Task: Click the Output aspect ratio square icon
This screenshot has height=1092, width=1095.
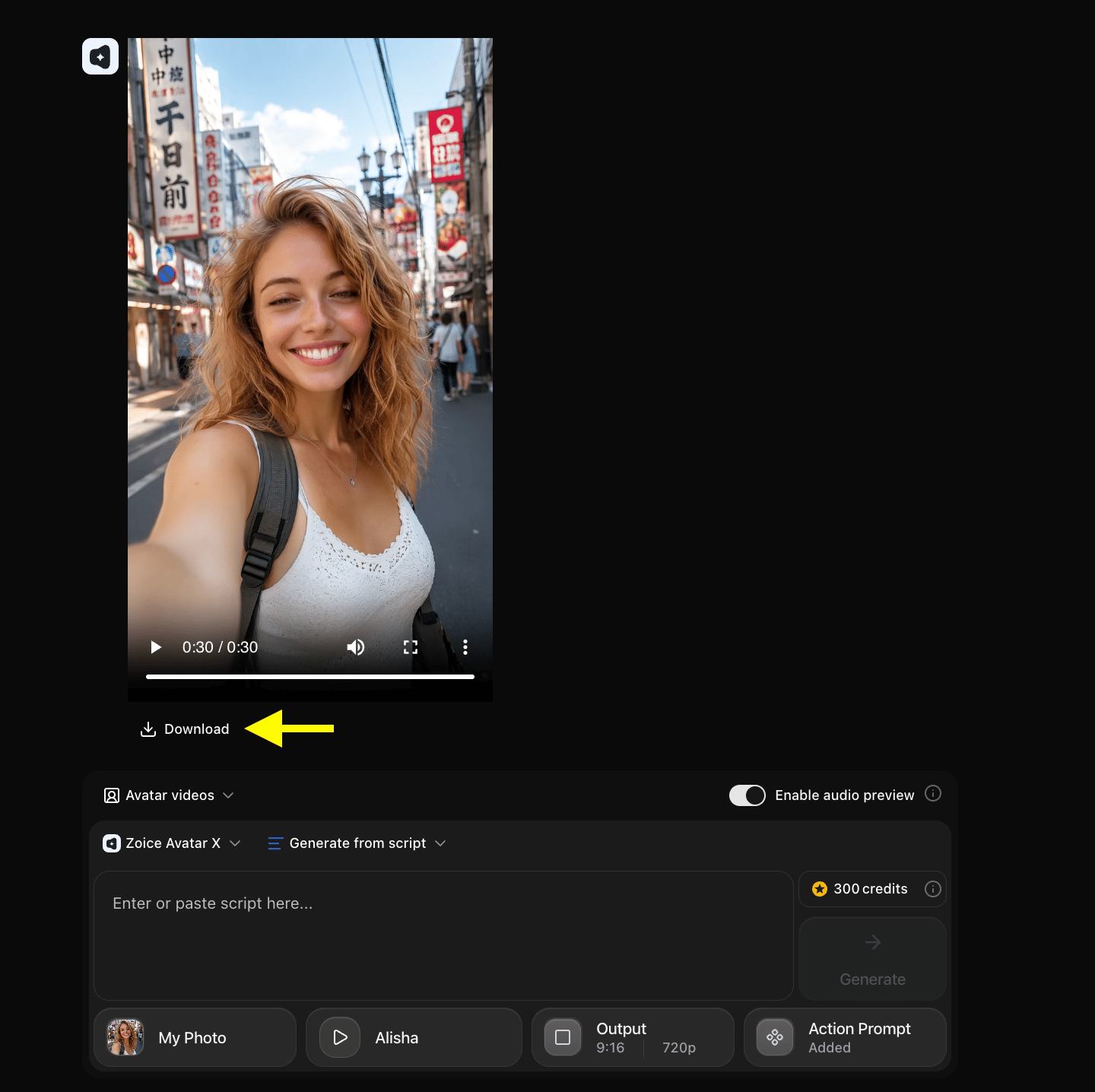Action: 563,1037
